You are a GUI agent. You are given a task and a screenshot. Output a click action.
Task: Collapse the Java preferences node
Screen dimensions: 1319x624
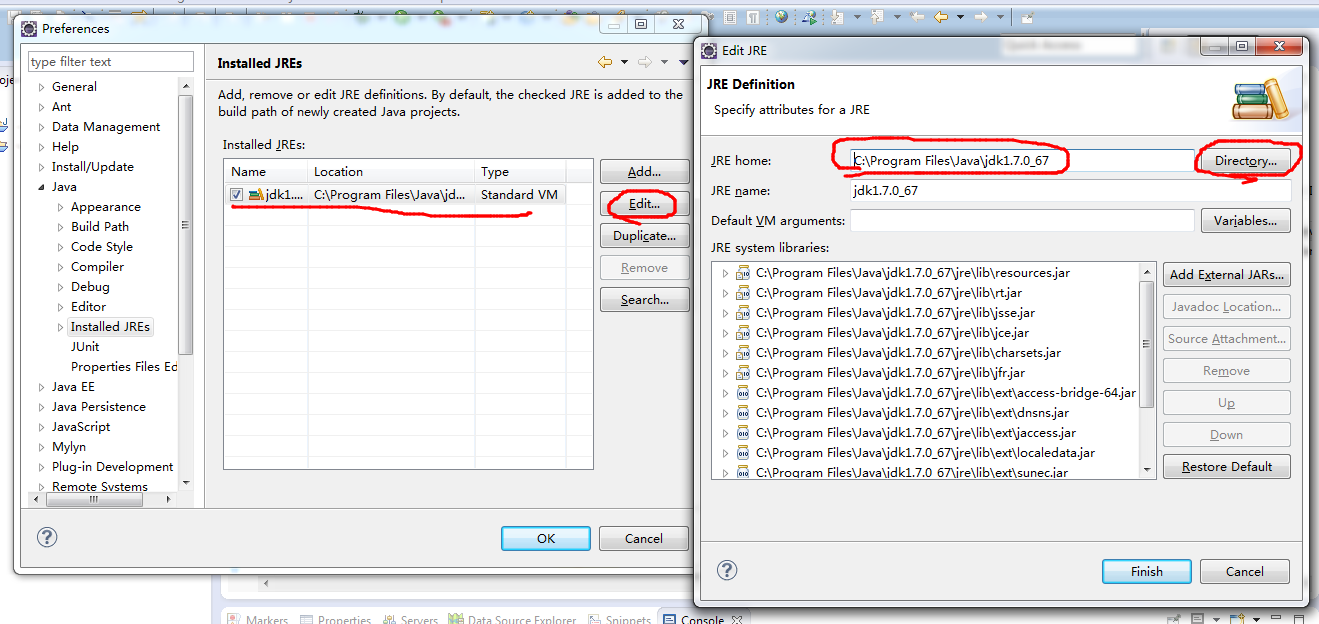point(42,187)
